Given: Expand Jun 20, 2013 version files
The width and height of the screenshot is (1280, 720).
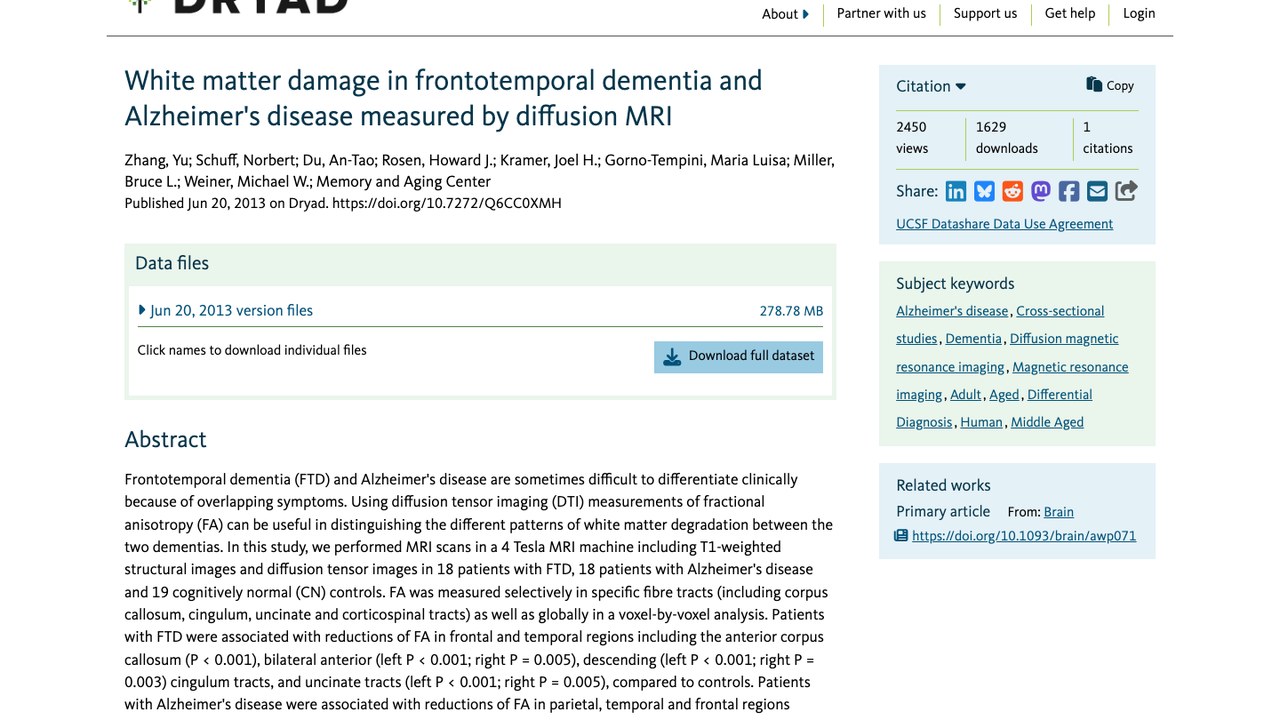Looking at the screenshot, I should pyautogui.click(x=226, y=311).
